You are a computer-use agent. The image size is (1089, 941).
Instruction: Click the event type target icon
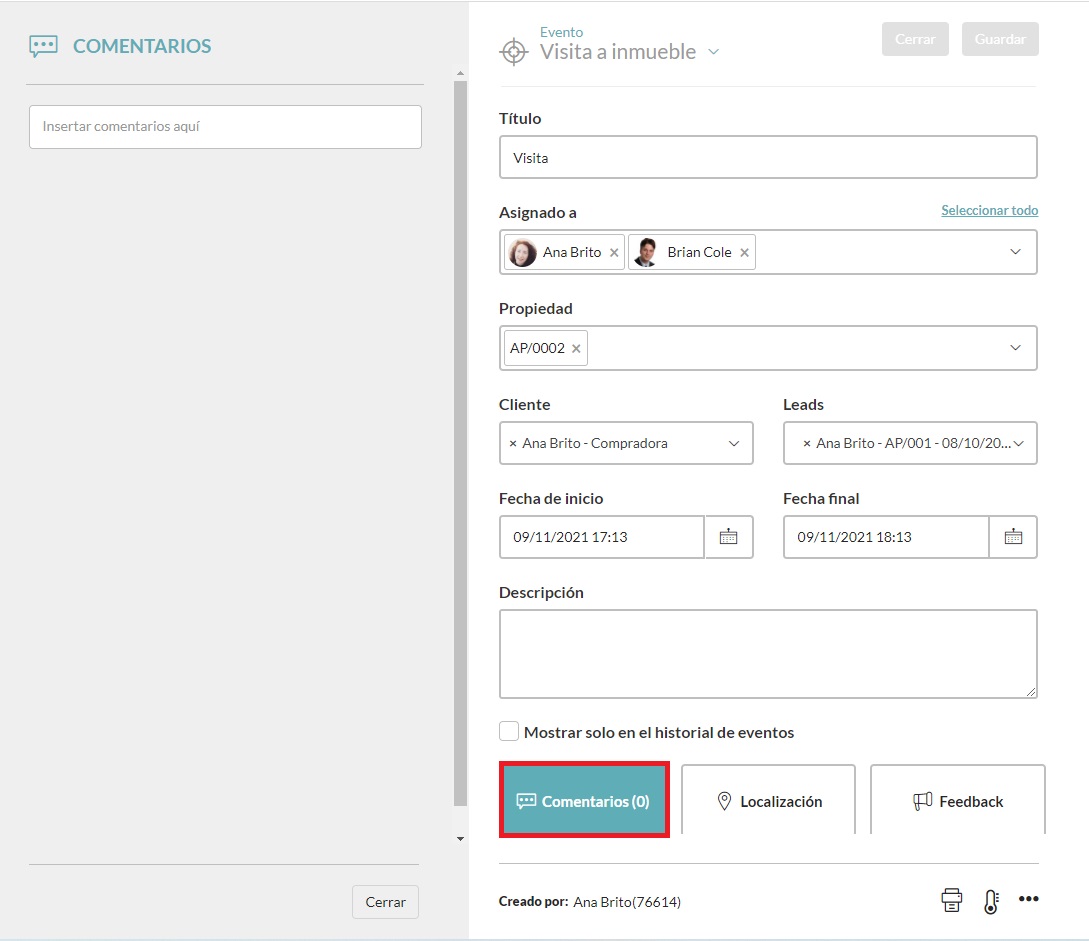513,51
